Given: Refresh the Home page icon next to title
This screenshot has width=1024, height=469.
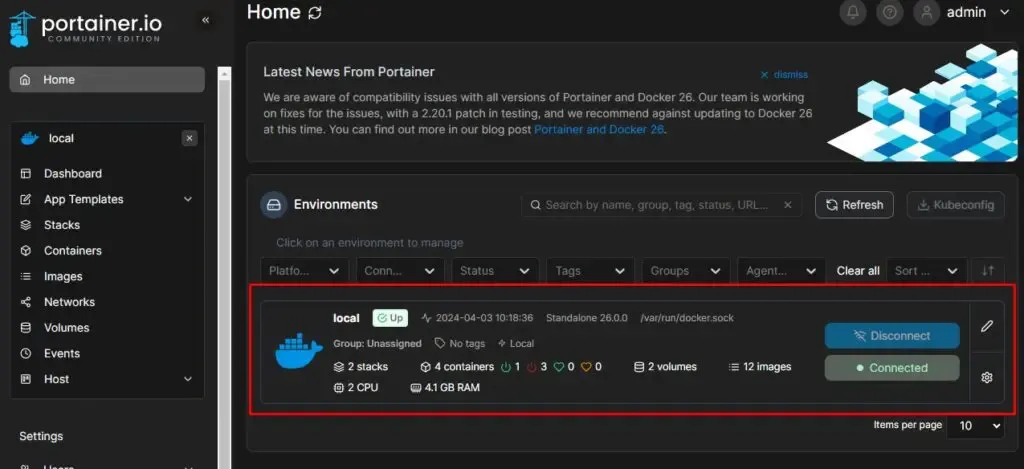Looking at the screenshot, I should (x=315, y=12).
